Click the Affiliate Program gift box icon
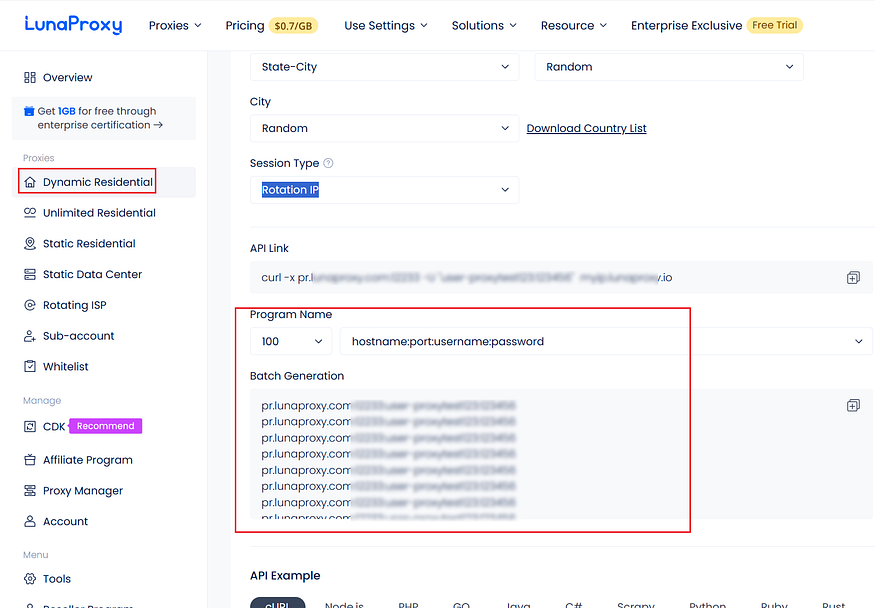This screenshot has width=875, height=608. [x=30, y=460]
